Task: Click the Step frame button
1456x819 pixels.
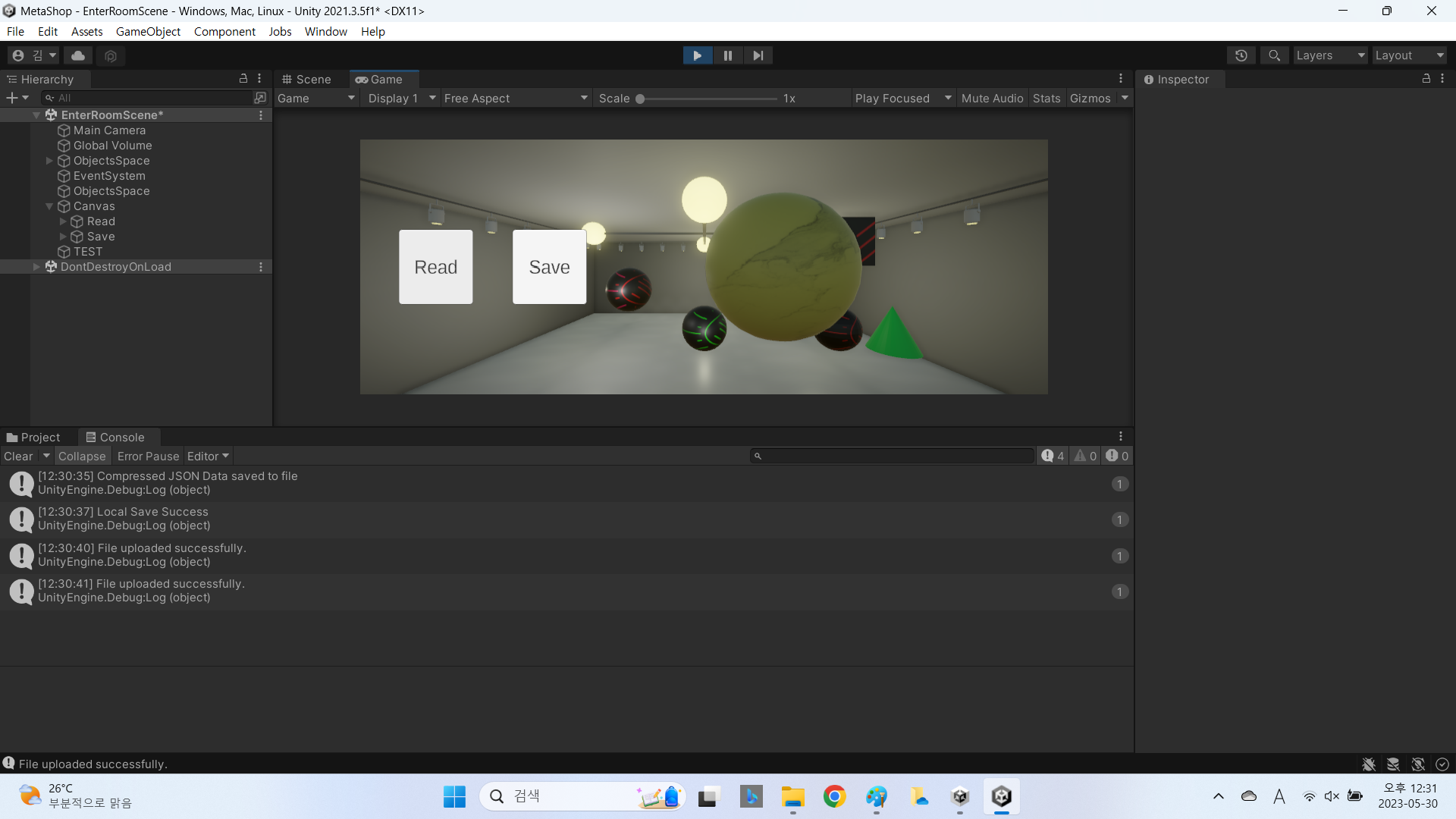Action: click(x=758, y=55)
